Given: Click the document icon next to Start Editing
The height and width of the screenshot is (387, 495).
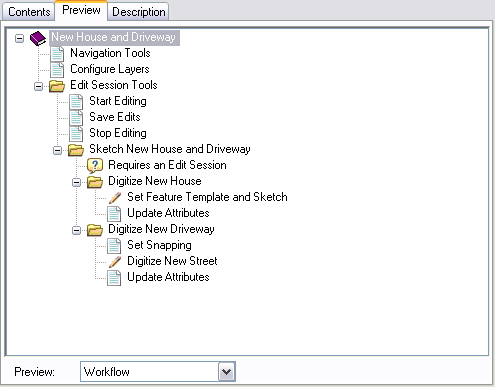Looking at the screenshot, I should point(76,101).
